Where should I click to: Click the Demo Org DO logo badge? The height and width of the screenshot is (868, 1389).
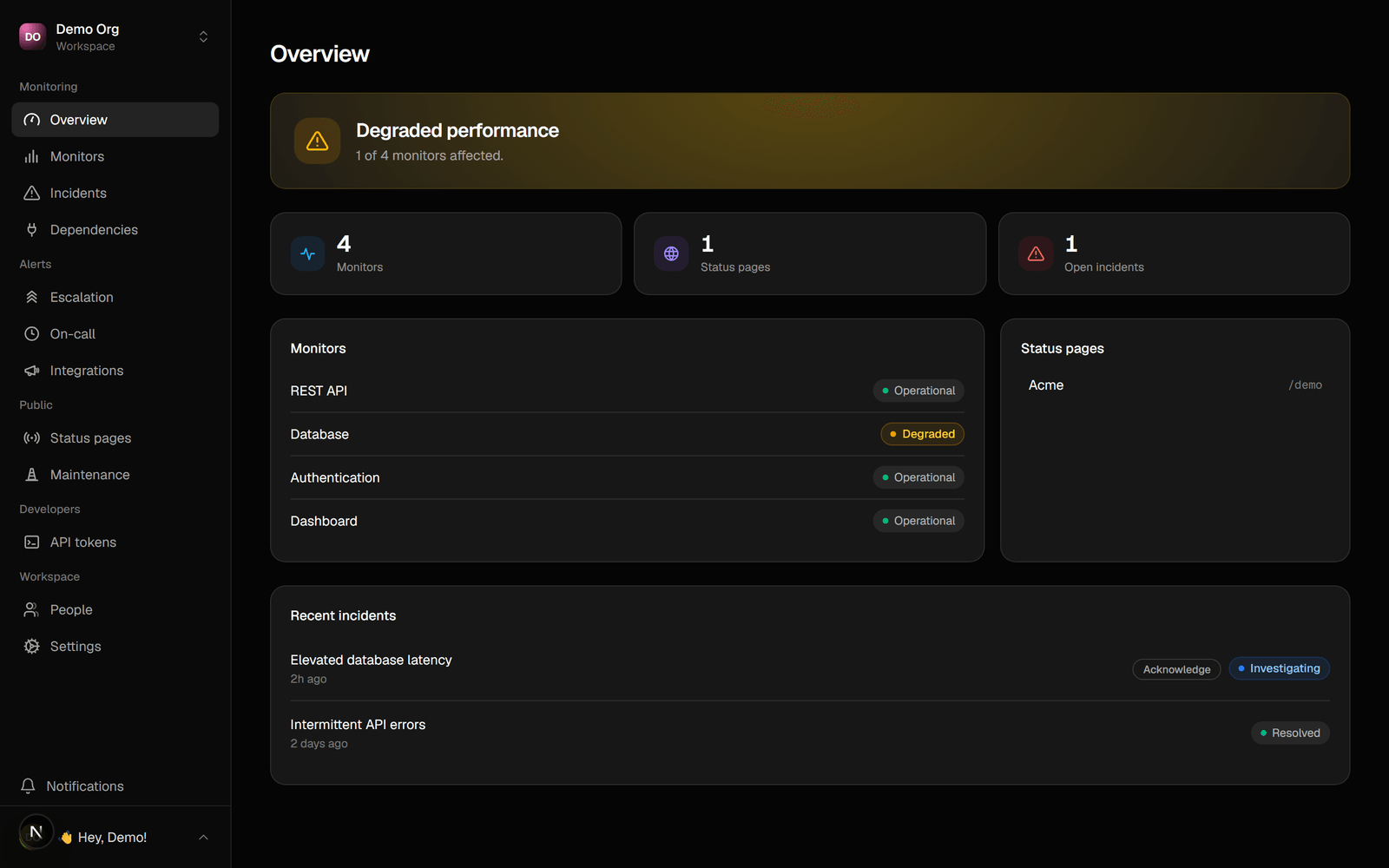click(33, 36)
